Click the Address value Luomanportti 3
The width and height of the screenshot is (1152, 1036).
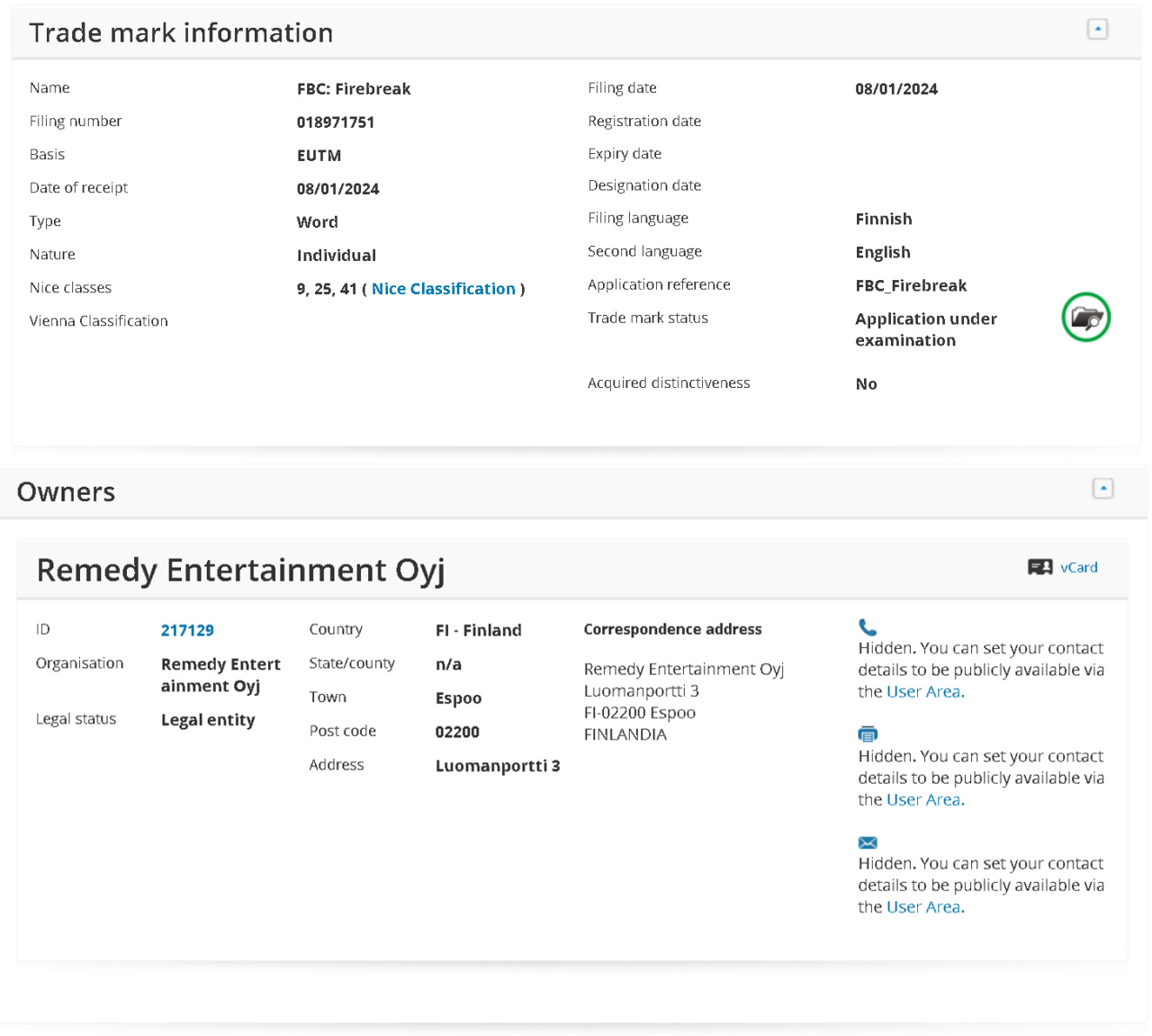(x=498, y=766)
